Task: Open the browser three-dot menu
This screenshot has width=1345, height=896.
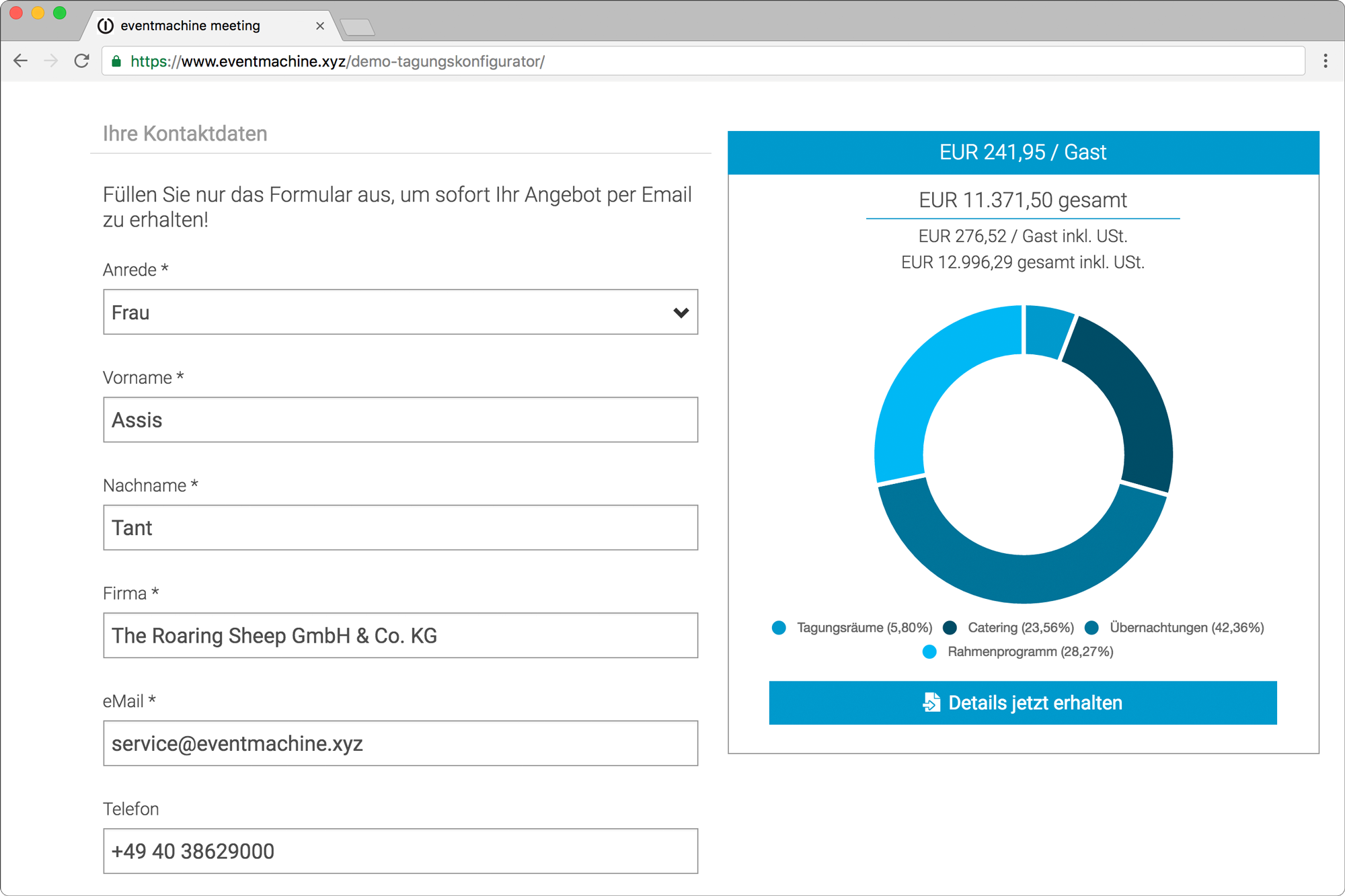Action: pyautogui.click(x=1325, y=61)
